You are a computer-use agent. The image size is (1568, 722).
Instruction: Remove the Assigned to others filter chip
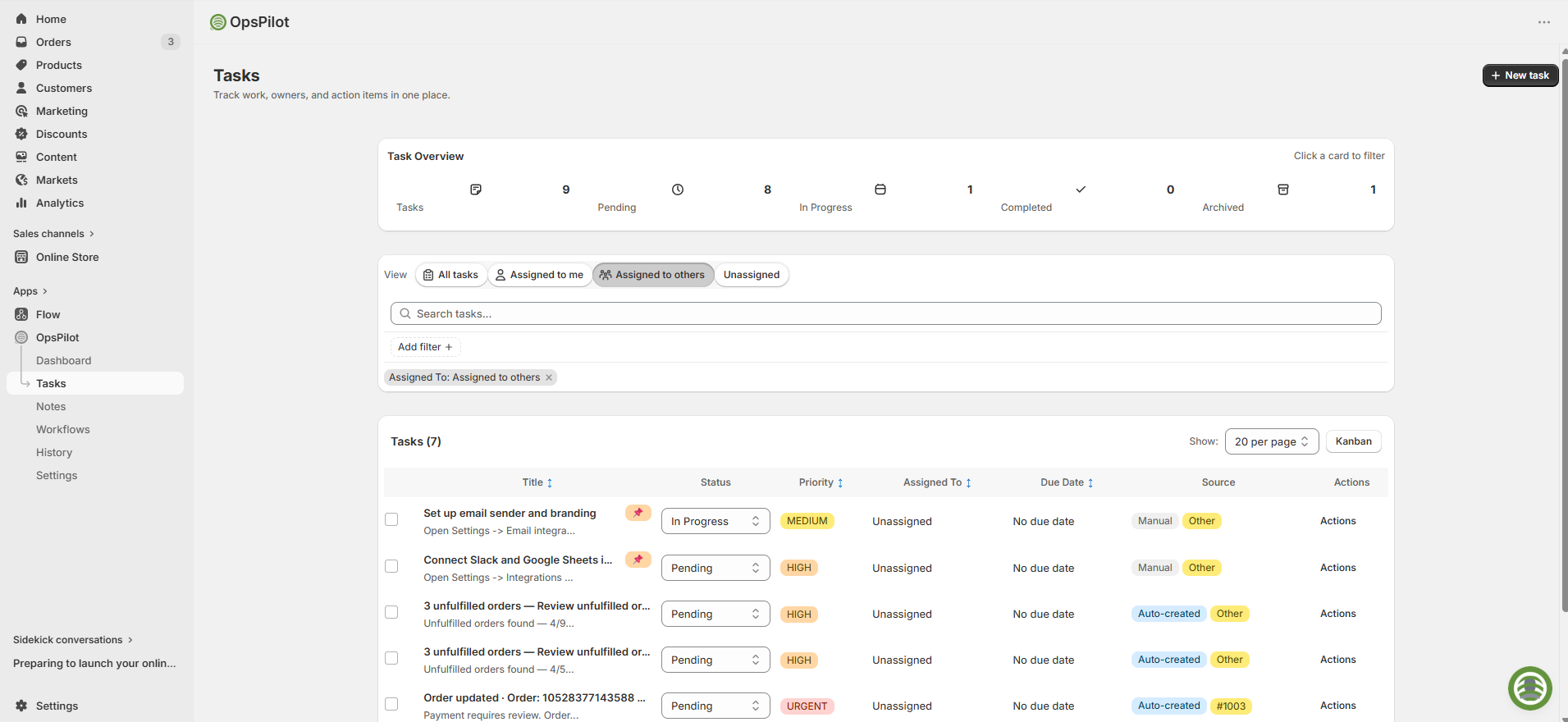point(549,377)
